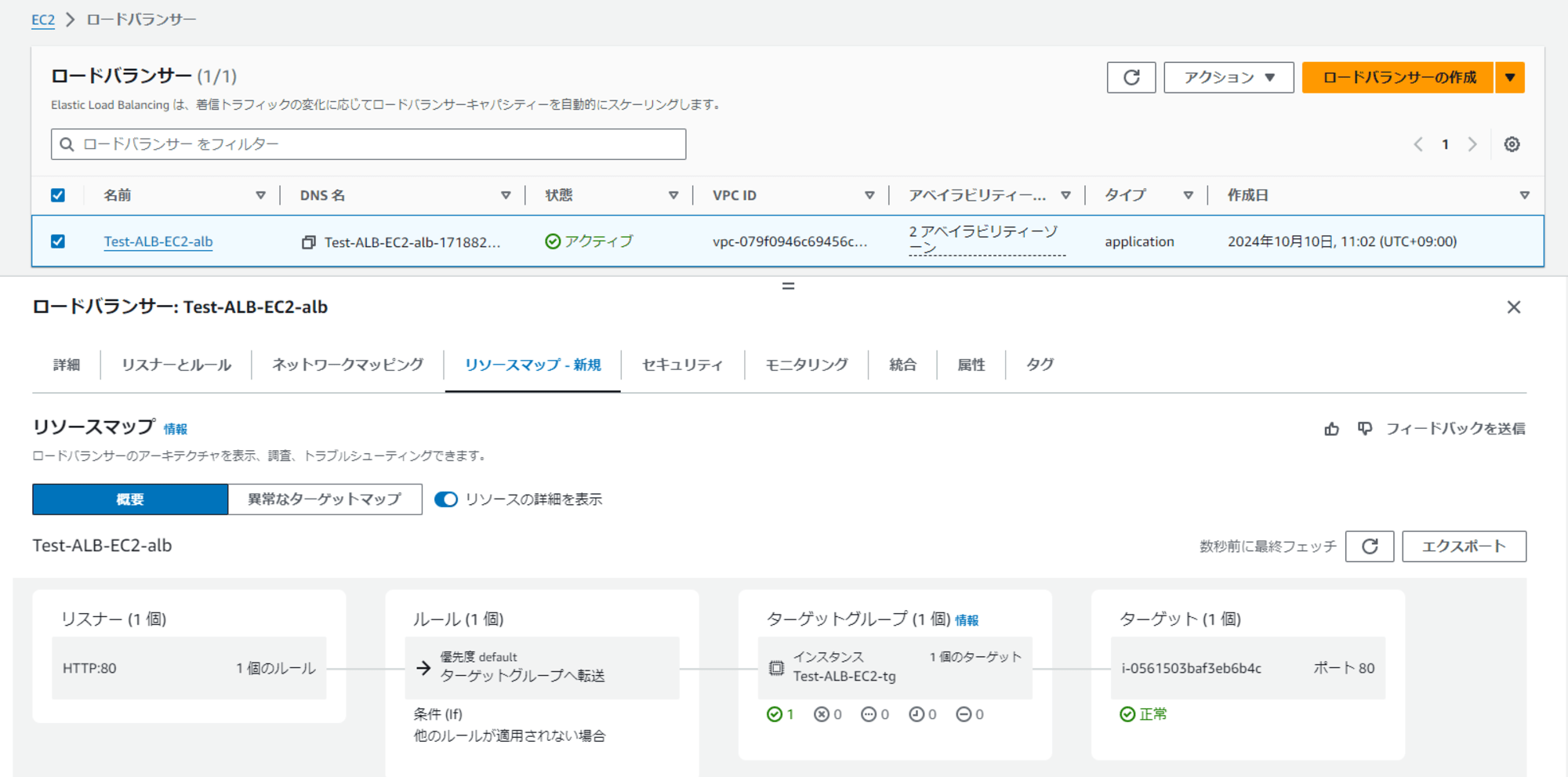This screenshot has height=777, width=1568.
Task: Click search magnifier icon in filter box
Action: (67, 144)
